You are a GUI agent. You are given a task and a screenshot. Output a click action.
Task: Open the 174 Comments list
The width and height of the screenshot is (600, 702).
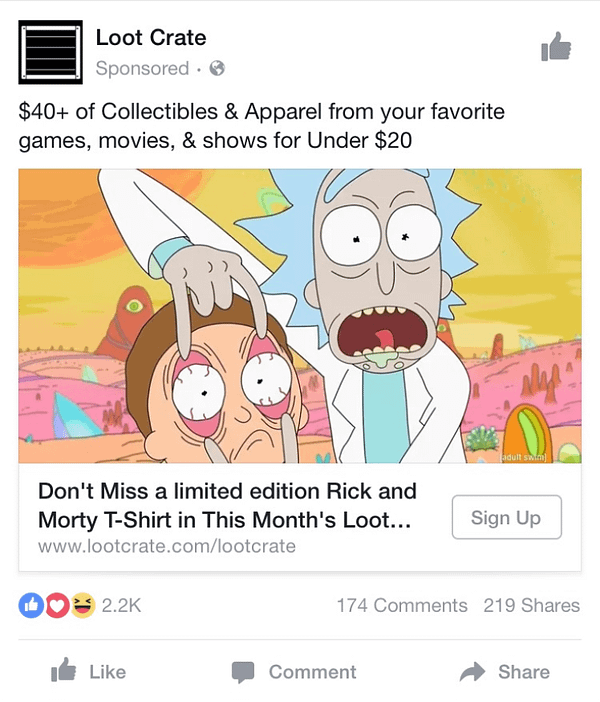coord(402,606)
